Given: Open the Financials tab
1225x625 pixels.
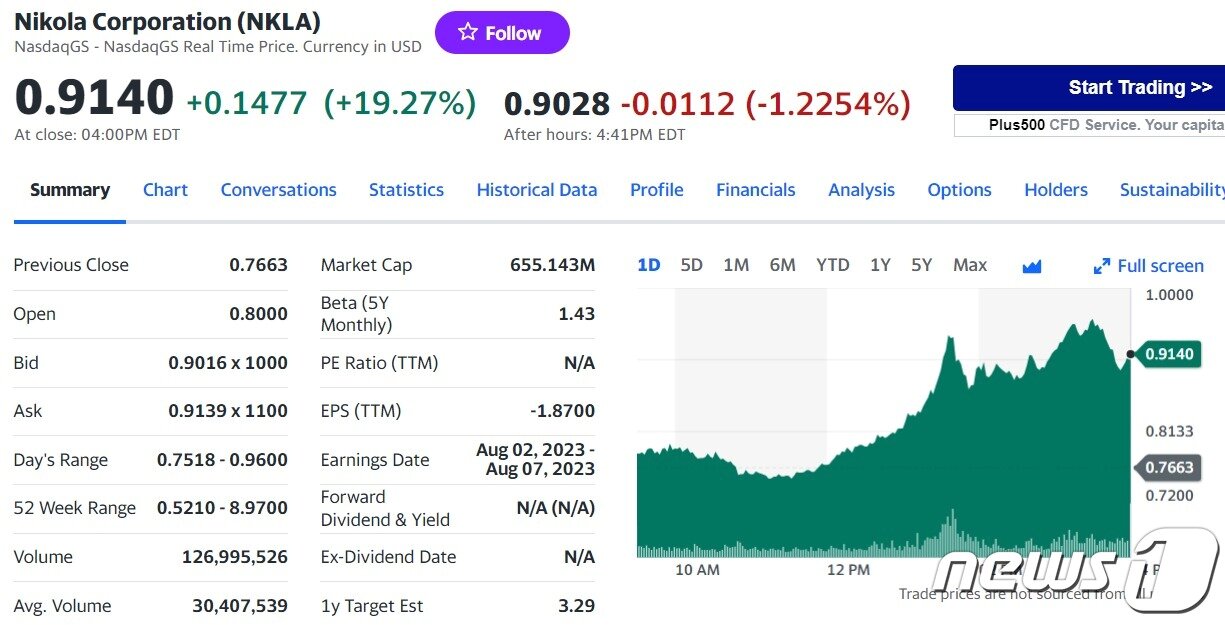Looking at the screenshot, I should 755,190.
